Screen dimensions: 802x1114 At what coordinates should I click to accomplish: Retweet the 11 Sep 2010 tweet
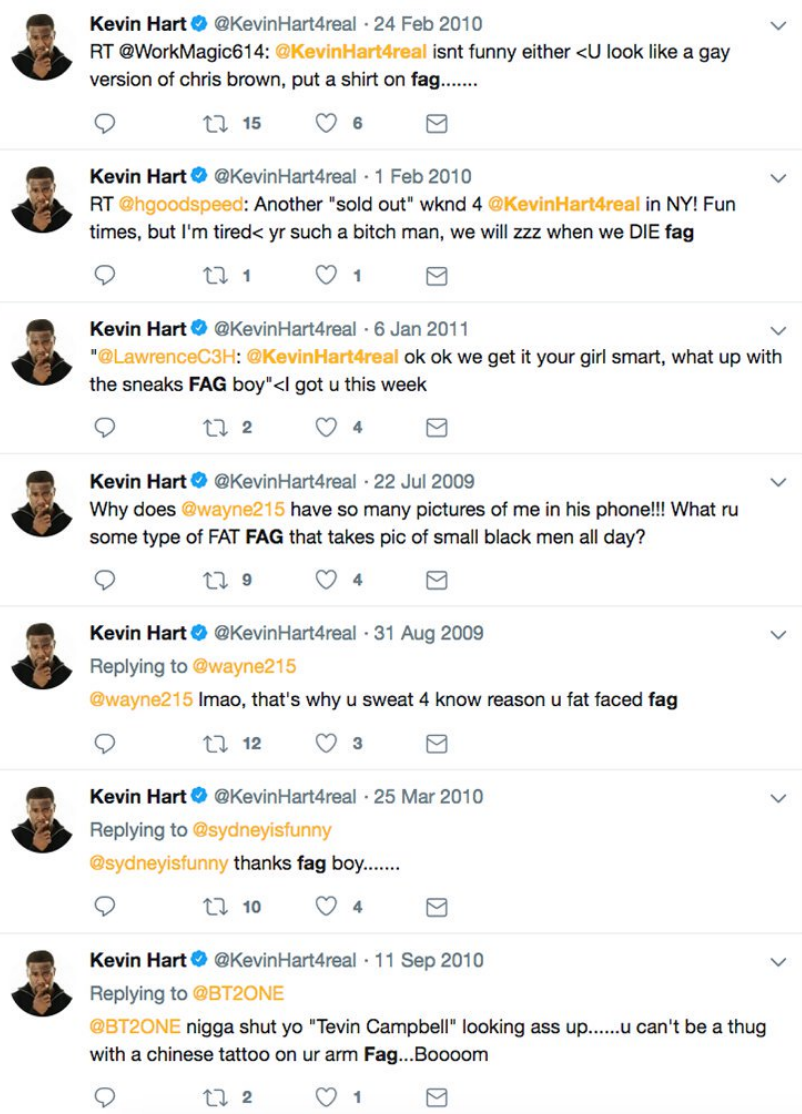[215, 1097]
